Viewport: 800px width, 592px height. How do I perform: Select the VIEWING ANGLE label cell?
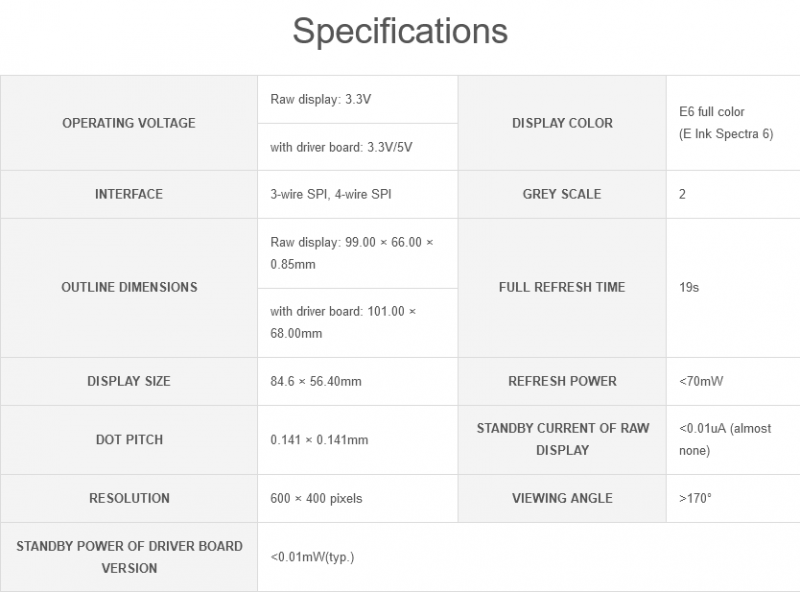562,498
